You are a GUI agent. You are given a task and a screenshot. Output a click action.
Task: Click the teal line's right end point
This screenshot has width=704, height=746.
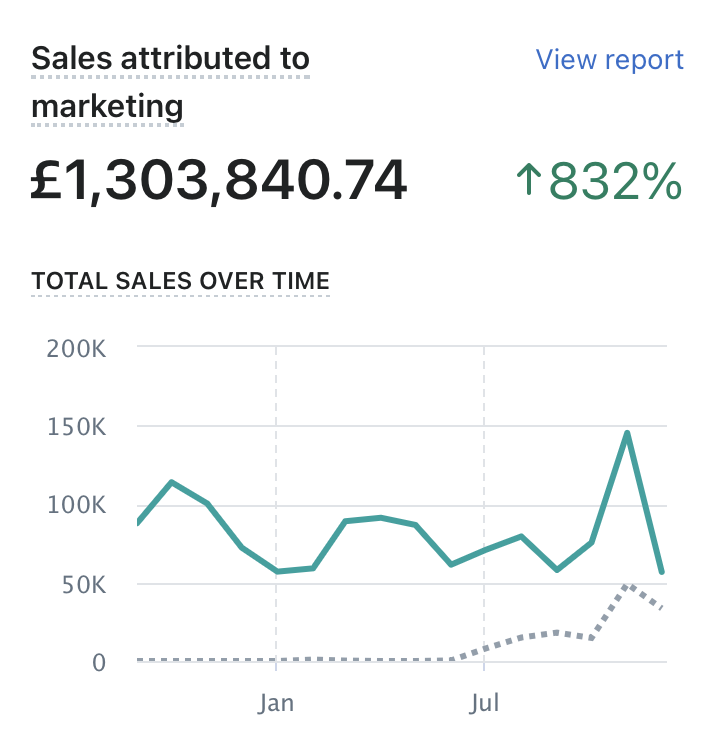(661, 572)
